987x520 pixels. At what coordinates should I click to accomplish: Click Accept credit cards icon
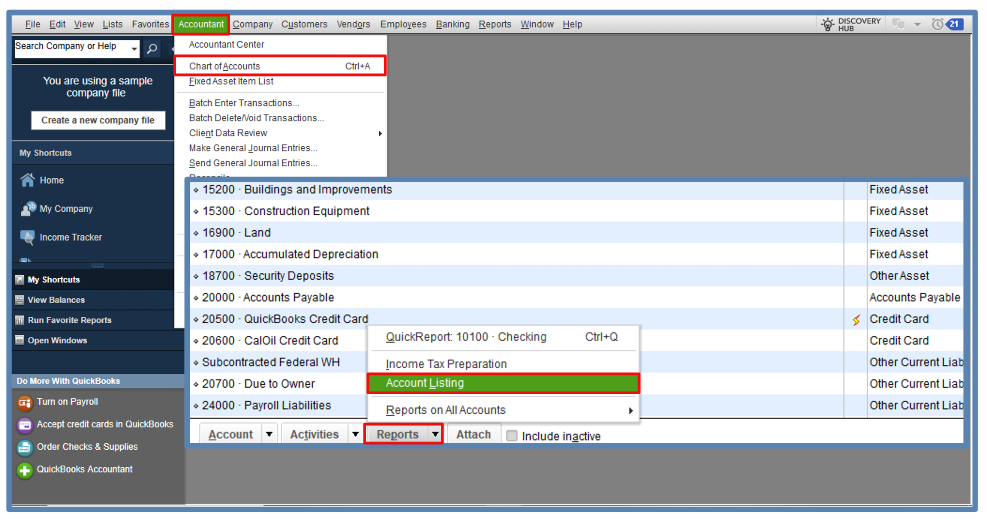pos(25,425)
